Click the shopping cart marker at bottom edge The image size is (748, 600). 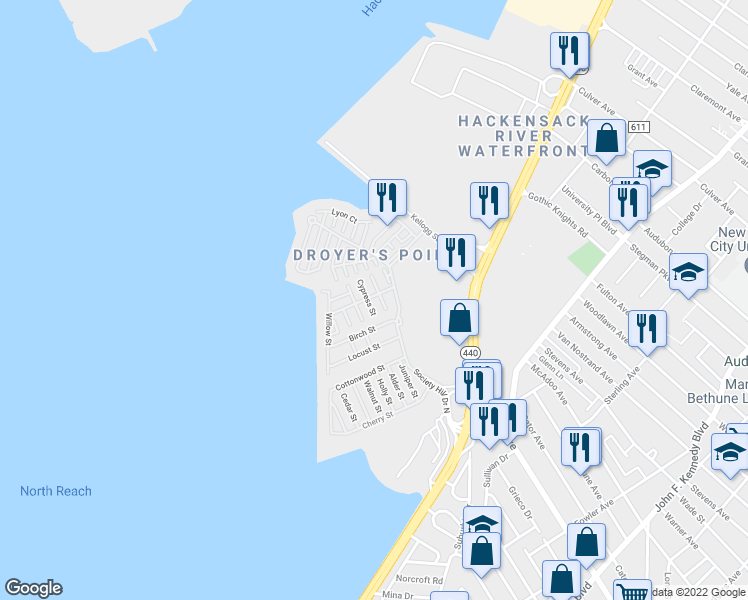click(630, 592)
